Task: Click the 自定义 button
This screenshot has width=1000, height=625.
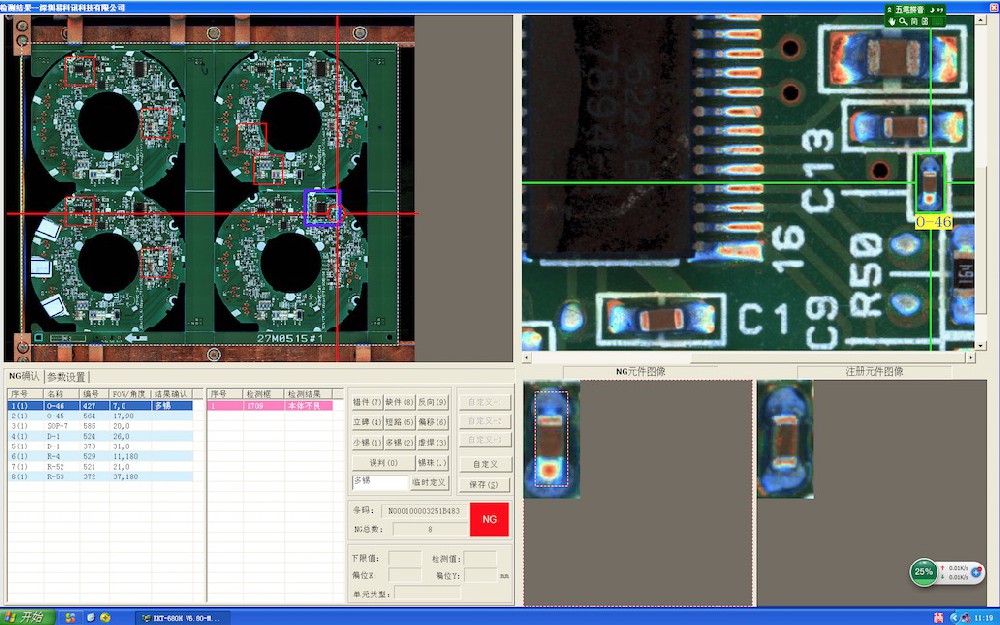Action: [x=485, y=464]
